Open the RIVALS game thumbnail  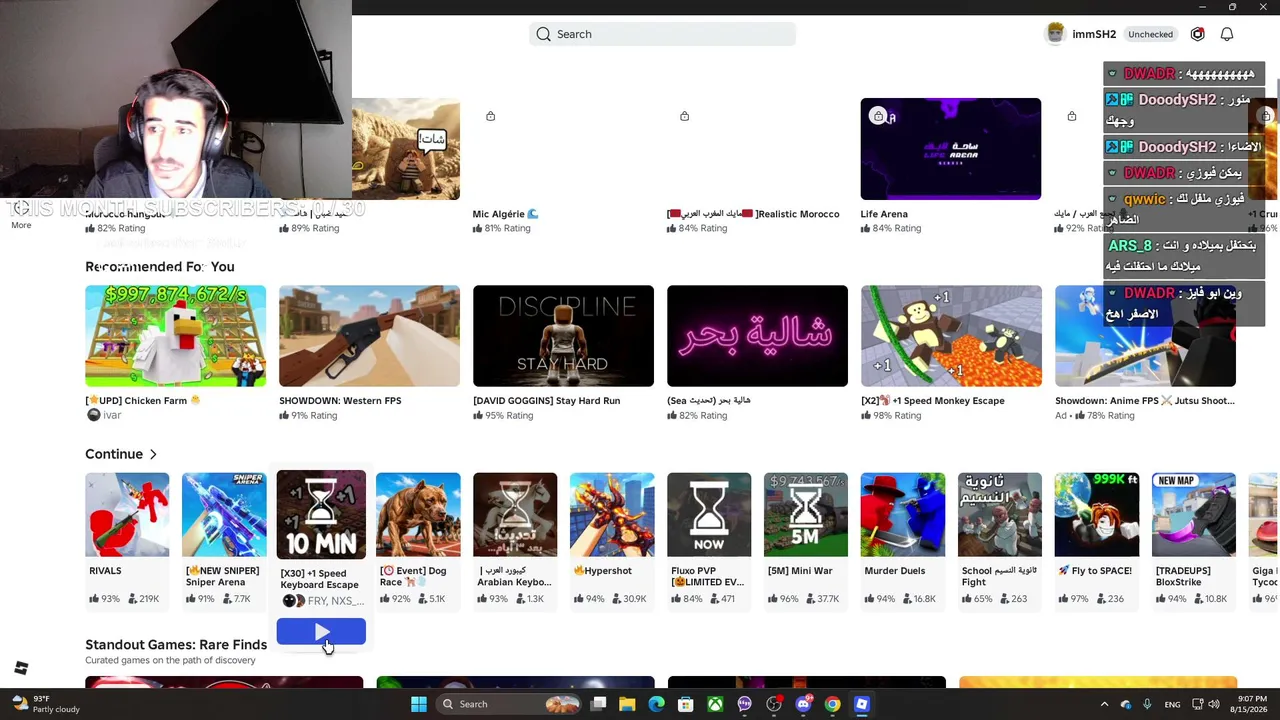tap(127, 515)
